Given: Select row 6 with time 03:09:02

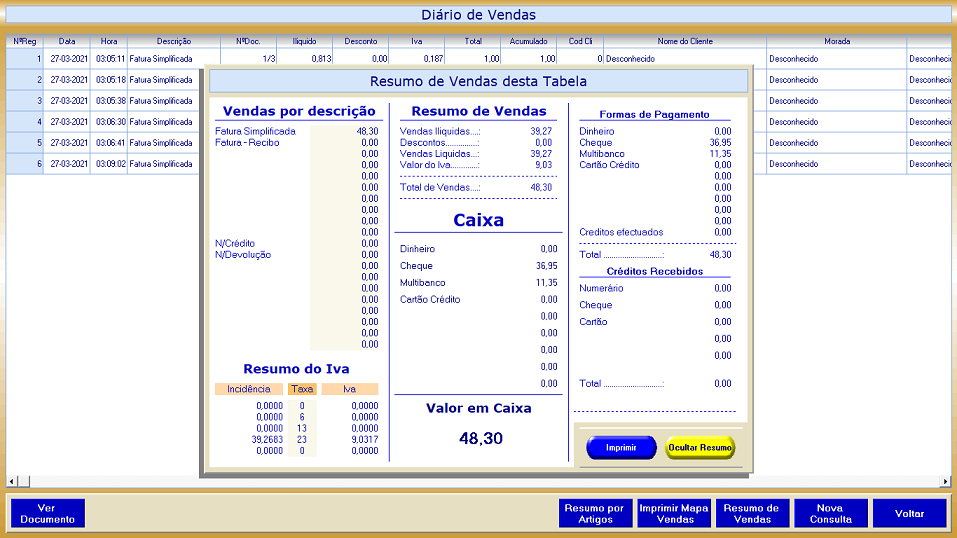Looking at the screenshot, I should coord(110,164).
